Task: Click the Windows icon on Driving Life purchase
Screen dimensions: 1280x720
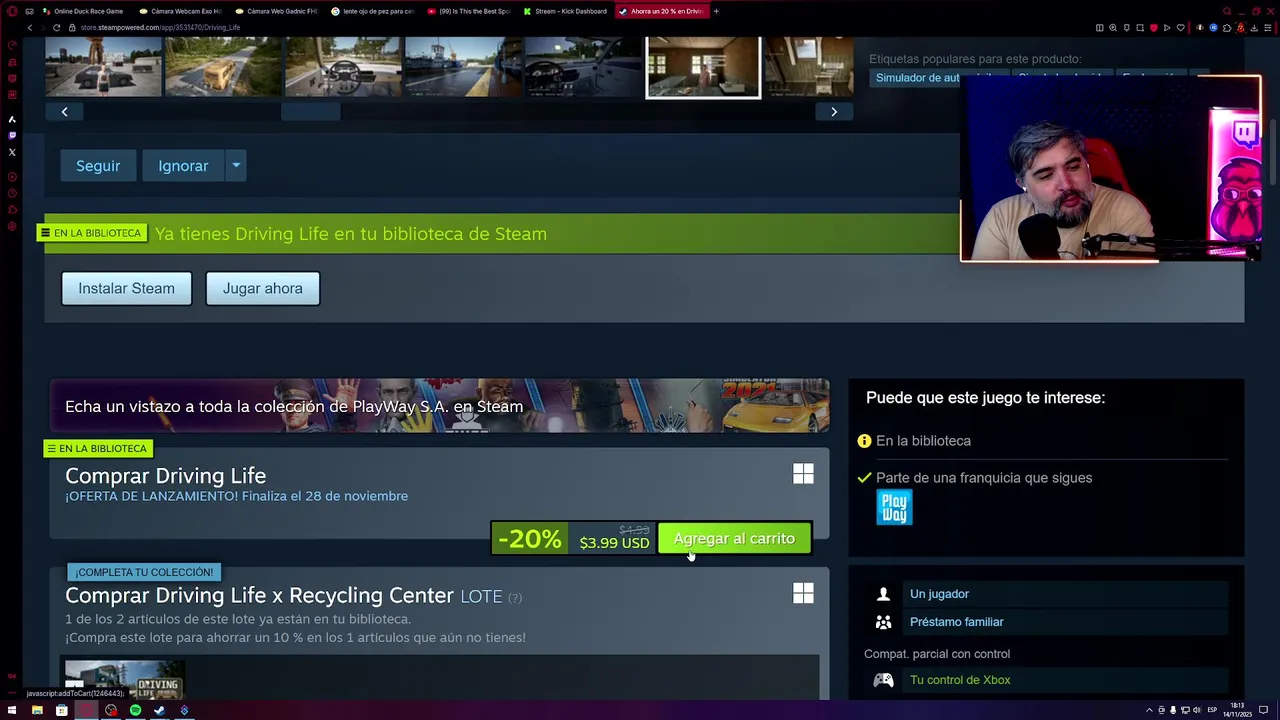Action: pos(803,474)
